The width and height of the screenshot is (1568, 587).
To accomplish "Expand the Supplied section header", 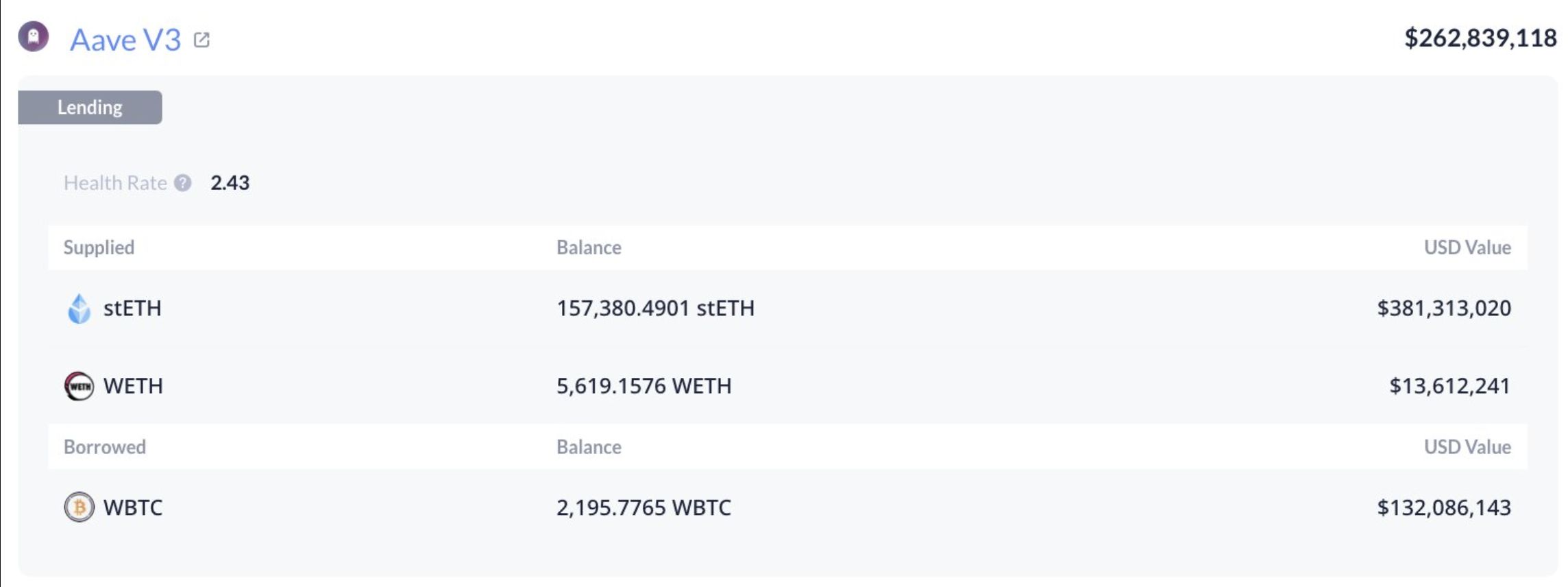I will (x=99, y=248).
